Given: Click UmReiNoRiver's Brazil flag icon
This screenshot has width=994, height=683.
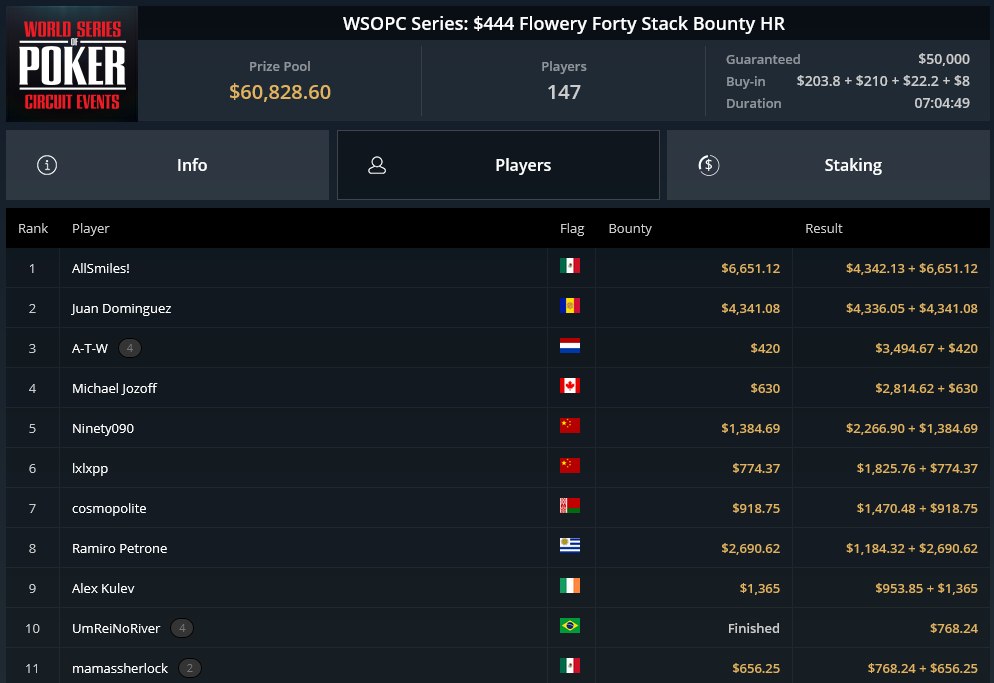Looking at the screenshot, I should 570,625.
